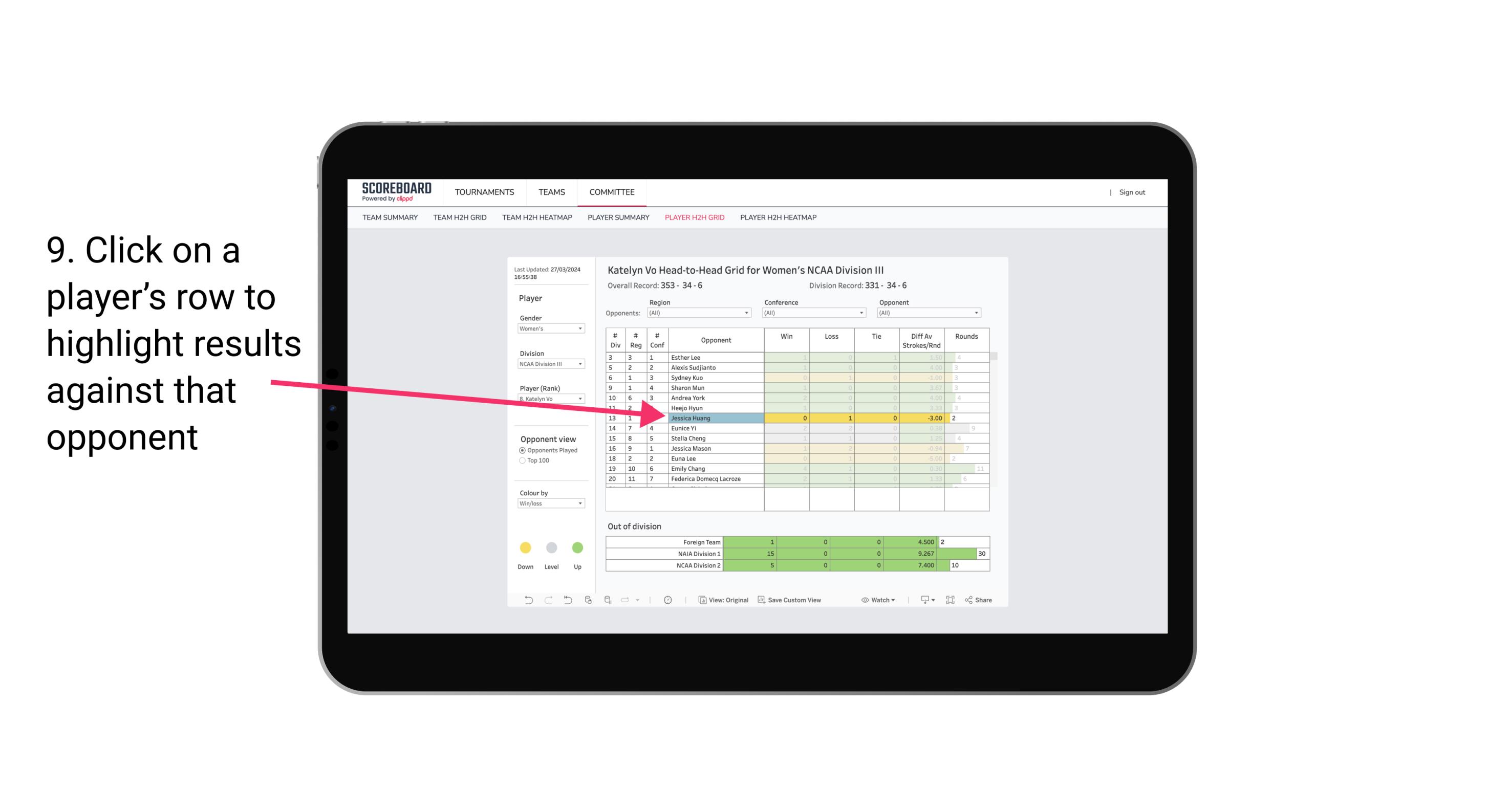Viewport: 1510px width, 812px height.
Task: Switch to Player Summary tab
Action: click(x=618, y=218)
